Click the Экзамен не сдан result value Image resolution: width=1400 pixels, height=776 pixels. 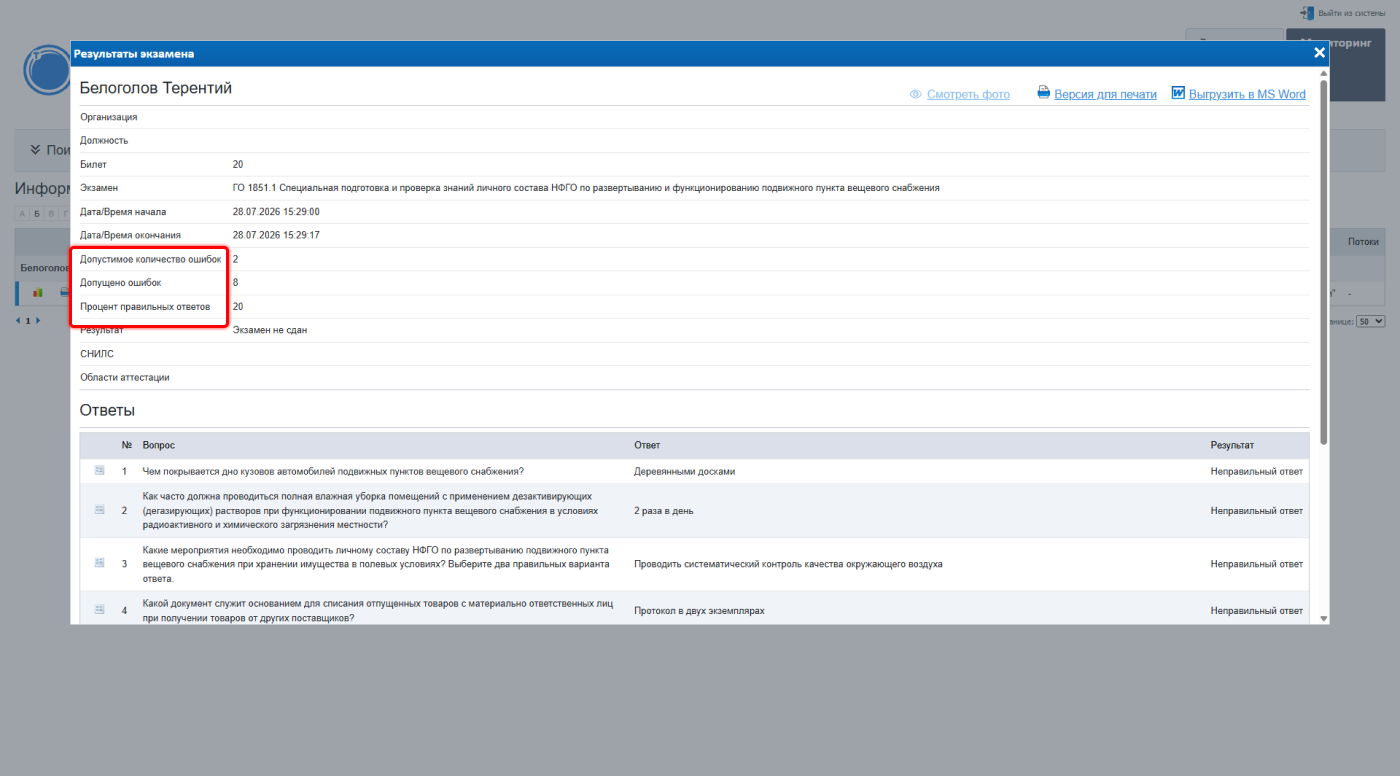pyautogui.click(x=270, y=330)
